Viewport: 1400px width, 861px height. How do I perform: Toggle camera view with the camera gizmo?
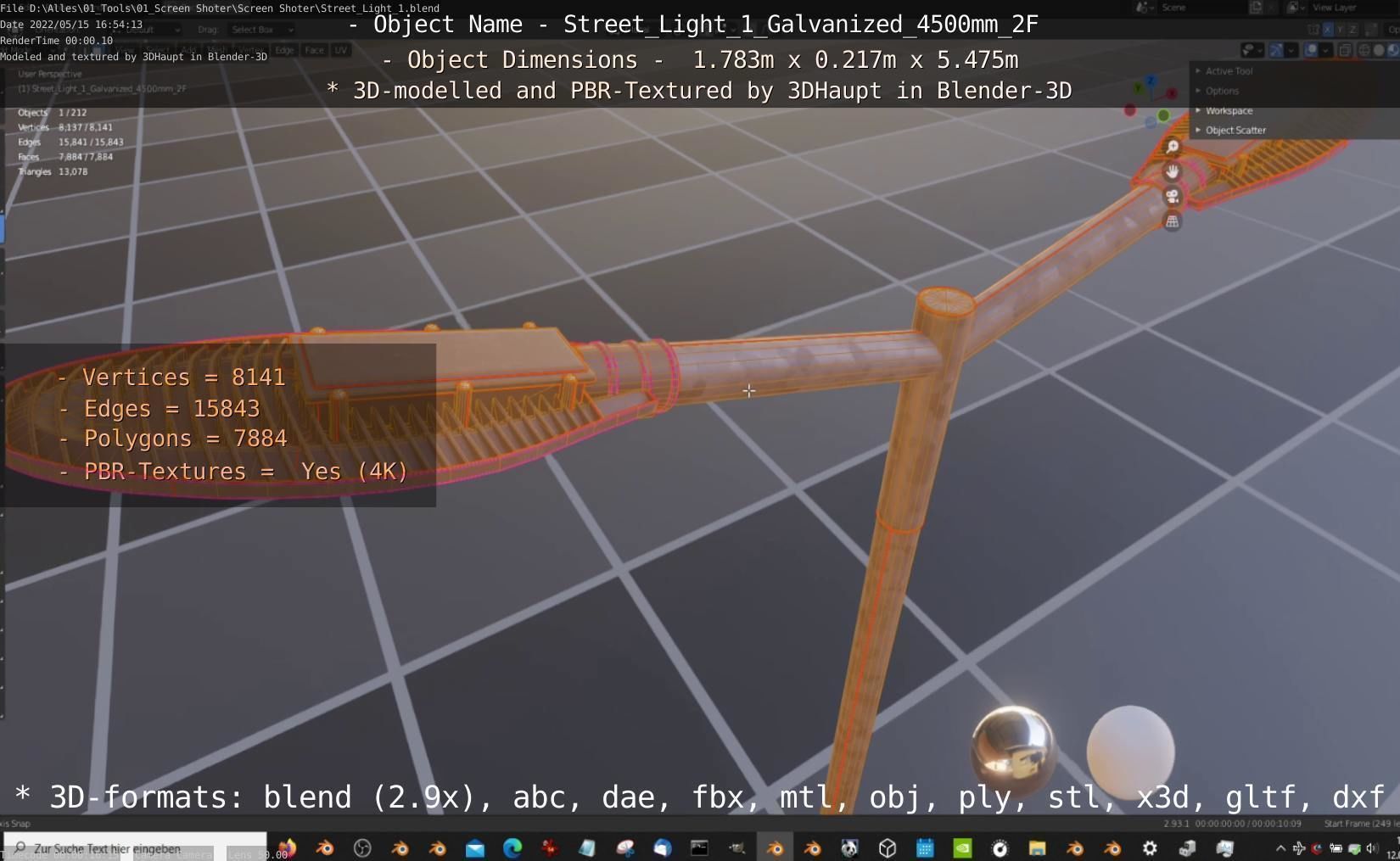coord(1172,197)
